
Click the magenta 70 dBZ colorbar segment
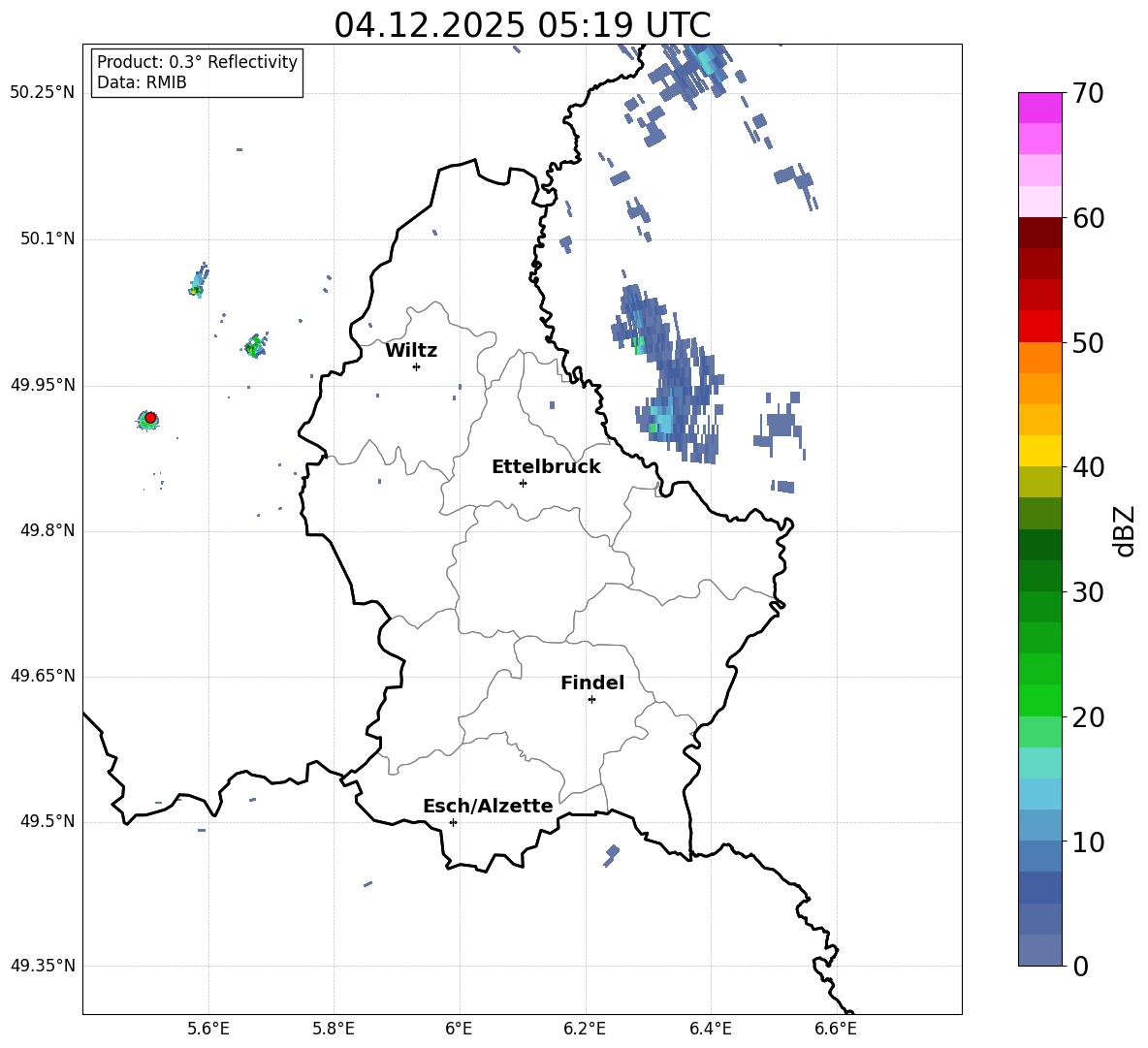(x=1039, y=108)
